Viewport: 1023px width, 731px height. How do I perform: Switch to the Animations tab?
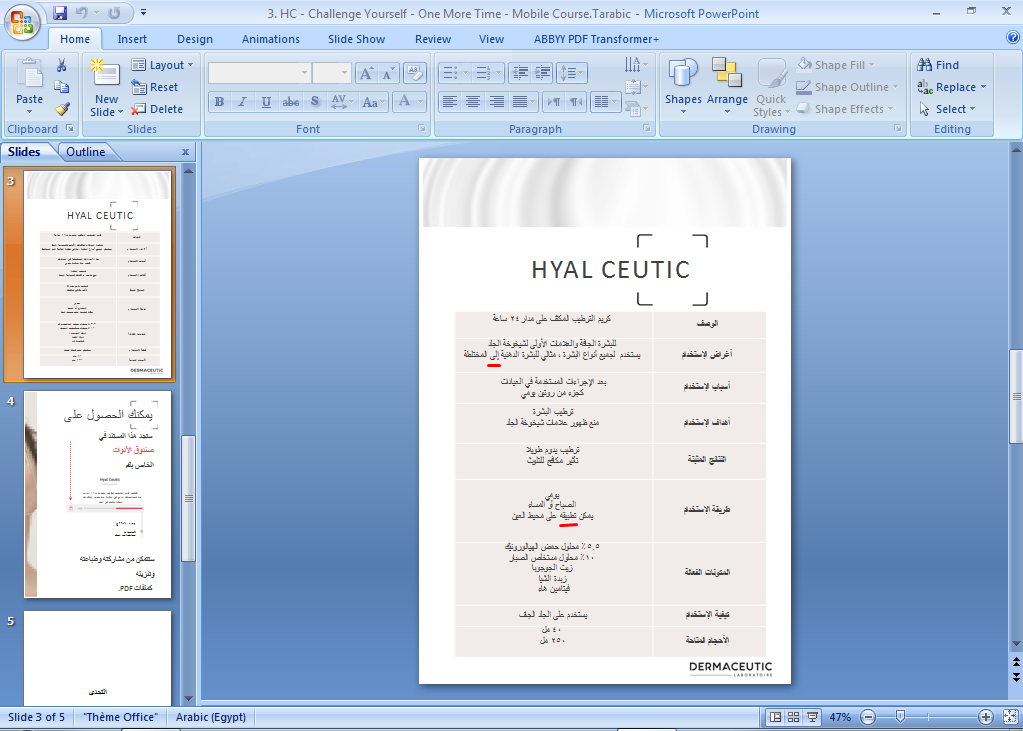(x=271, y=39)
